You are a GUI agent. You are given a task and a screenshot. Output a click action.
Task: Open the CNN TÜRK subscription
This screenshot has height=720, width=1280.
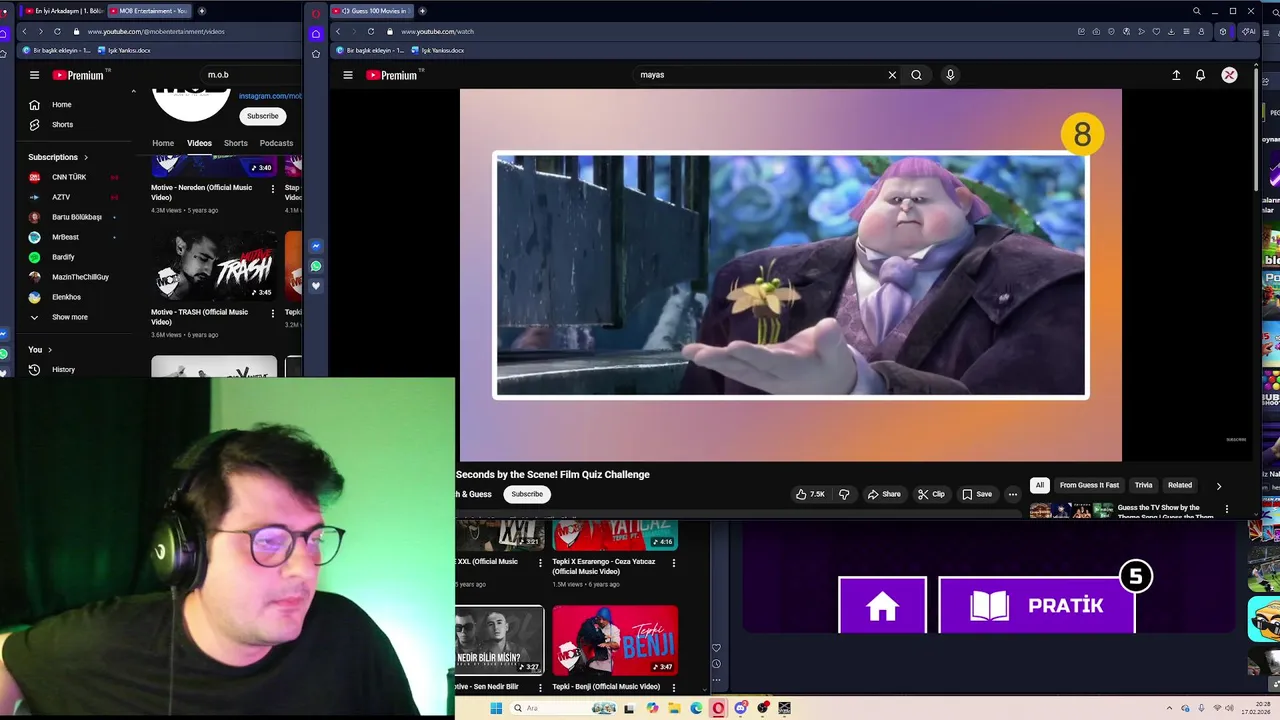pyautogui.click(x=70, y=177)
